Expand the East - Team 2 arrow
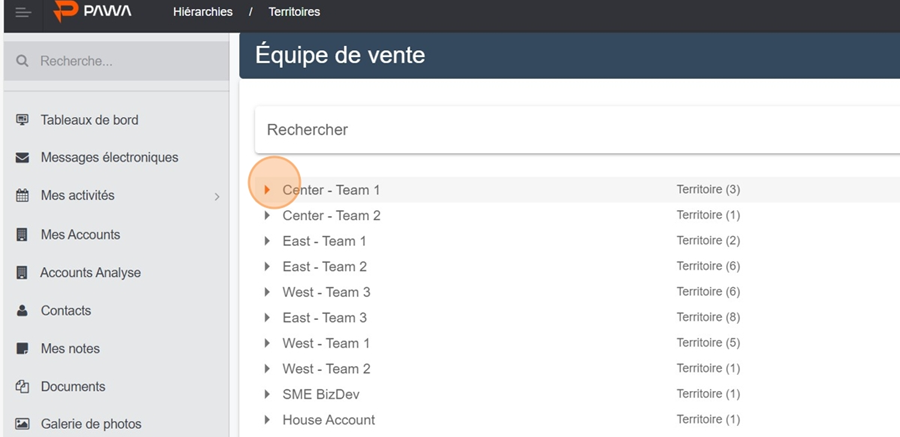This screenshot has height=437, width=900. [267, 266]
